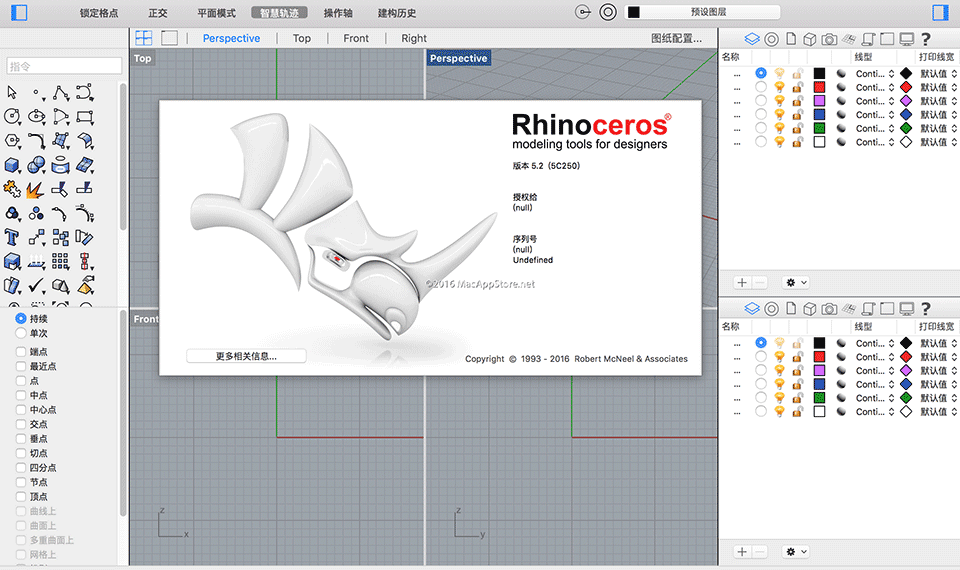This screenshot has height=570, width=960.
Task: Select the Fillet curves tool
Action: coord(37,141)
